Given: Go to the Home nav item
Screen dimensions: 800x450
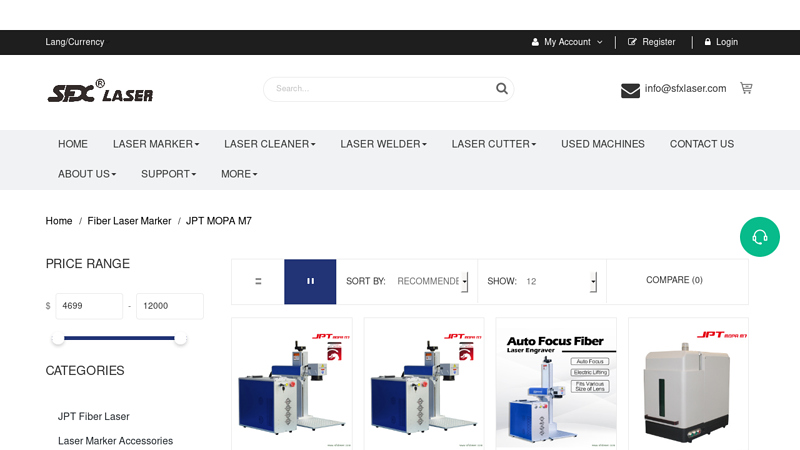Looking at the screenshot, I should tap(73, 144).
